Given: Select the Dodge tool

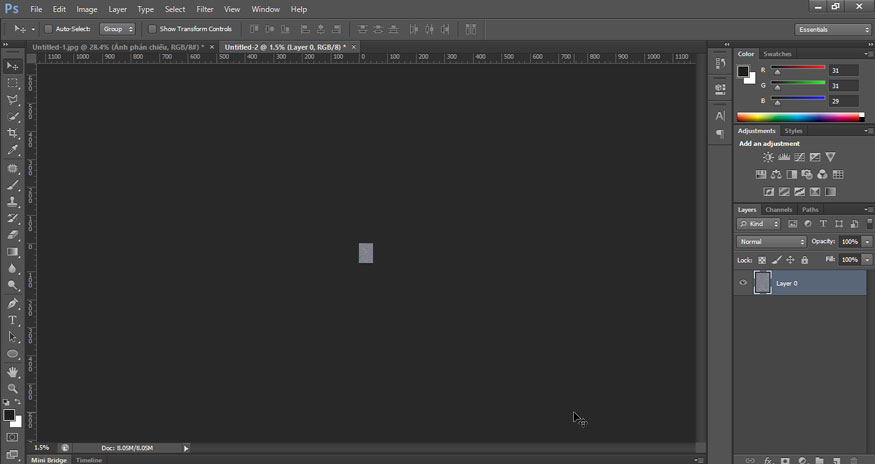Looking at the screenshot, I should tap(12, 285).
